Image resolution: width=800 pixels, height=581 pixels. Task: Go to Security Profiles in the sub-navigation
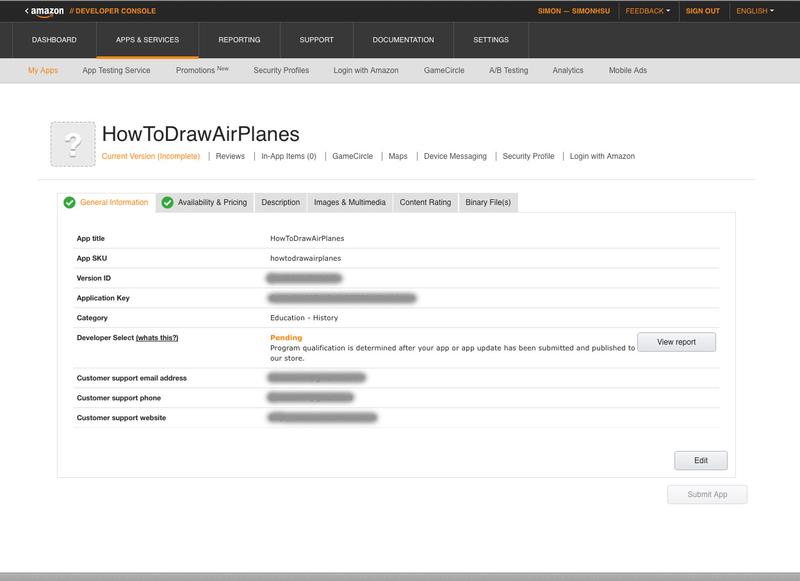point(281,70)
